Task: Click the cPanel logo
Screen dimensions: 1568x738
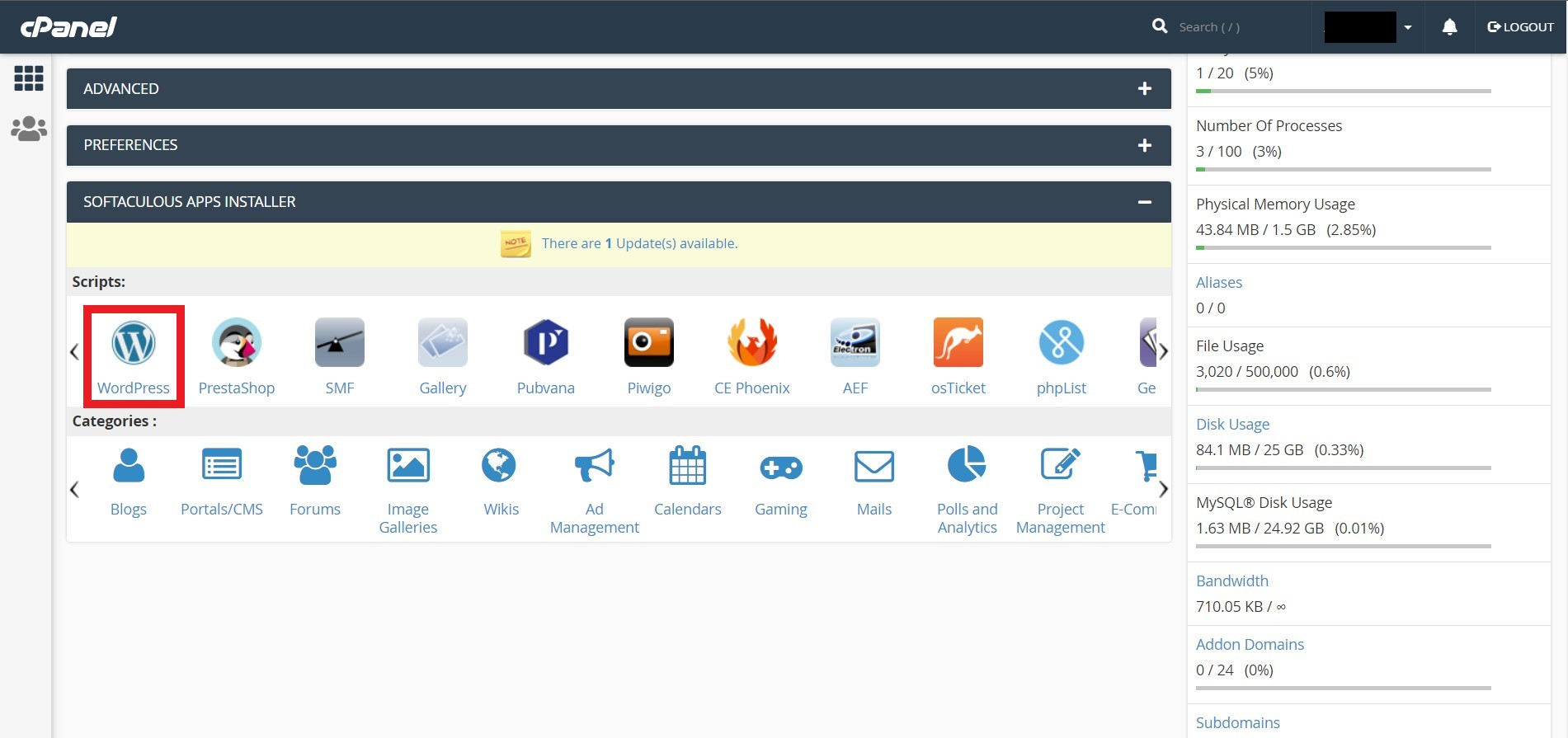Action: pyautogui.click(x=69, y=27)
